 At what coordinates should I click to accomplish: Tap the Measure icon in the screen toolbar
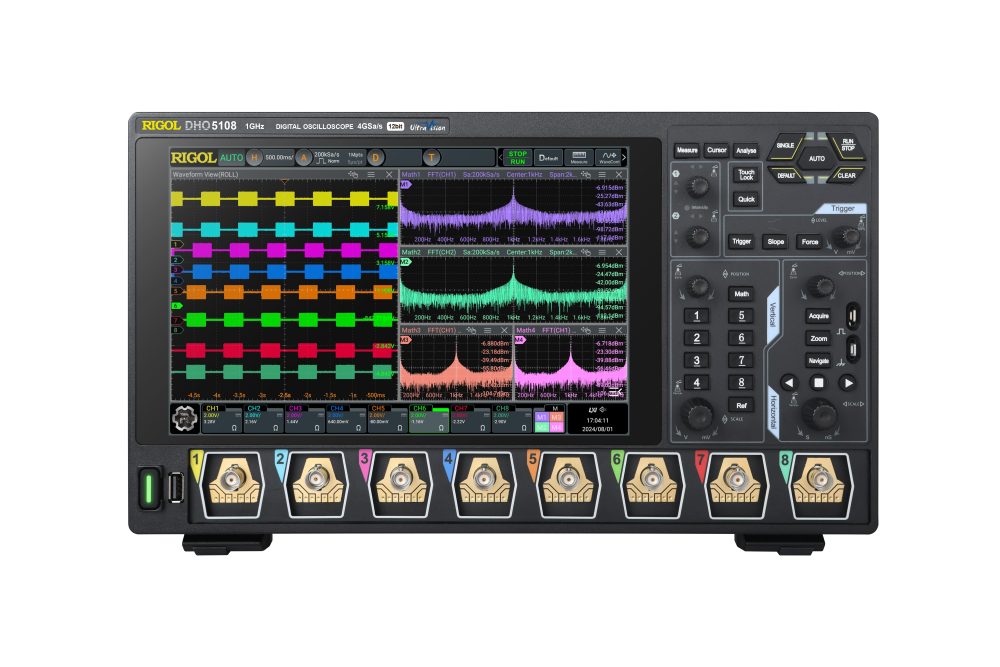[578, 157]
